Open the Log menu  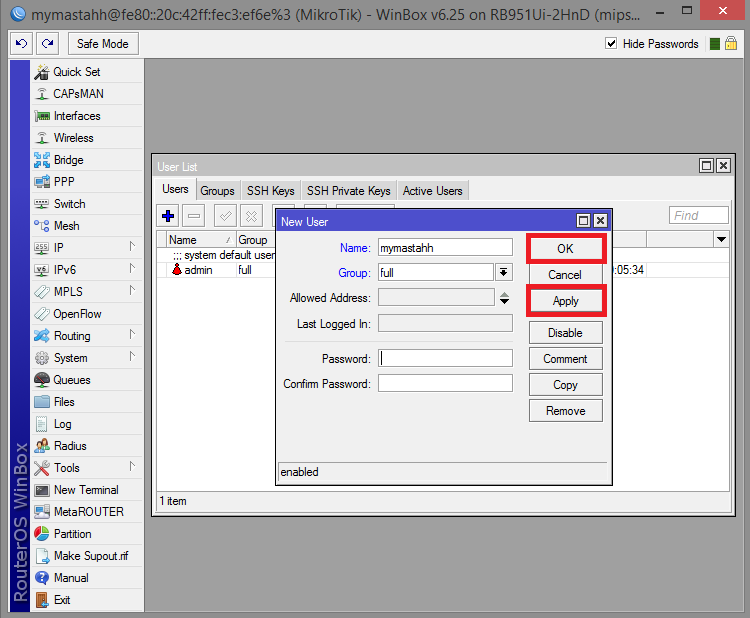click(x=88, y=424)
